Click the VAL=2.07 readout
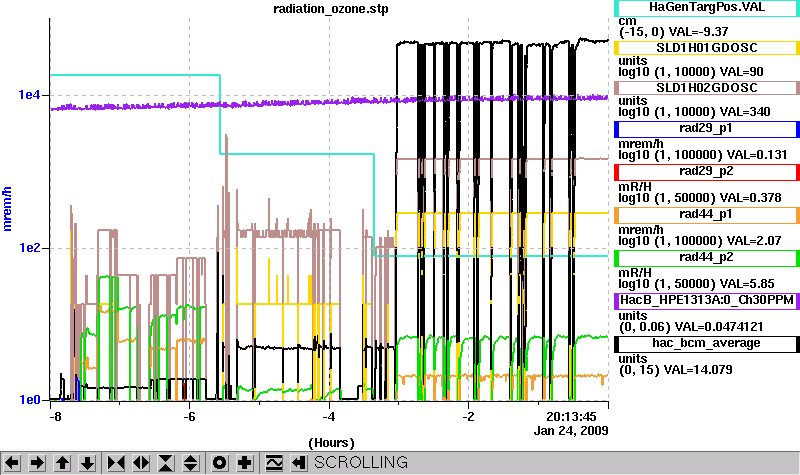Viewport: 800px width, 475px height. point(754,240)
